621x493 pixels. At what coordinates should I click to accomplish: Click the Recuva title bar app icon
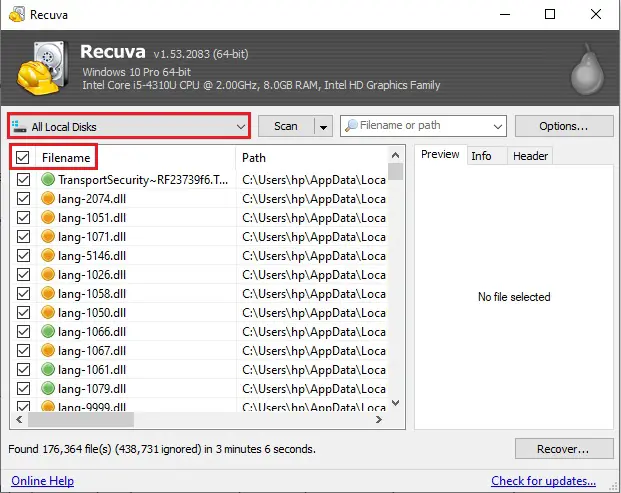click(17, 15)
